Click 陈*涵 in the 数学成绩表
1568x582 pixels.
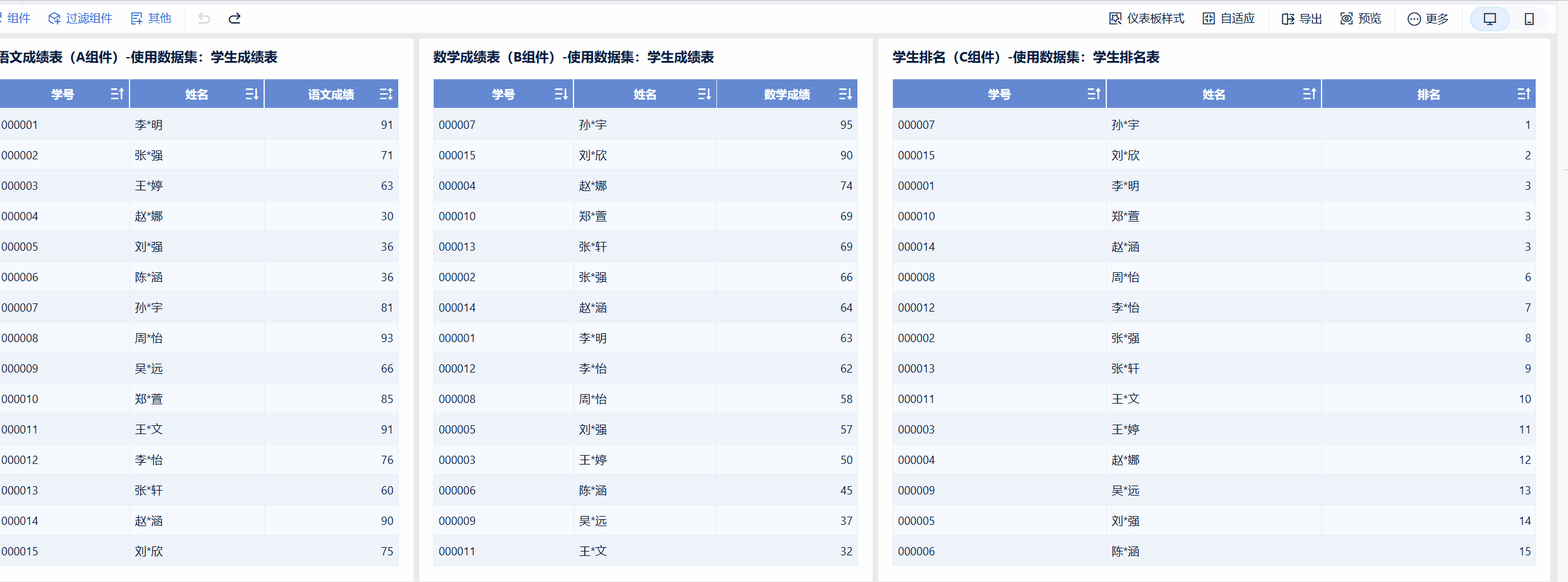593,491
